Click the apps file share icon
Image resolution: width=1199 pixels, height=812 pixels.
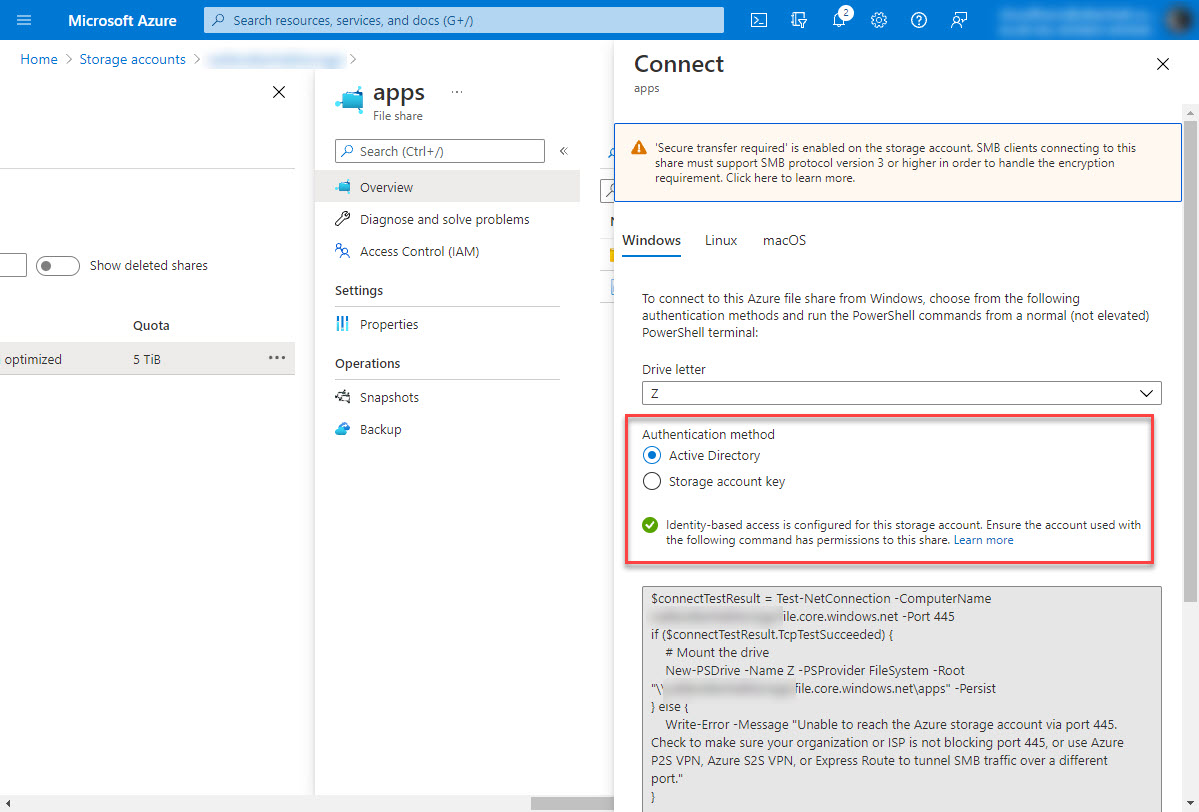350,101
